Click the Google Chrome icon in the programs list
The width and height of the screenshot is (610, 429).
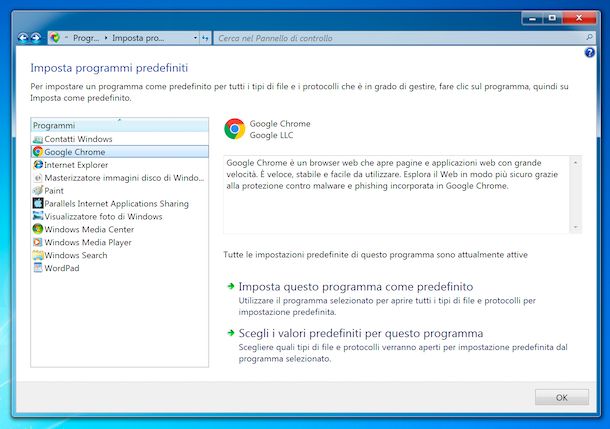click(x=38, y=152)
